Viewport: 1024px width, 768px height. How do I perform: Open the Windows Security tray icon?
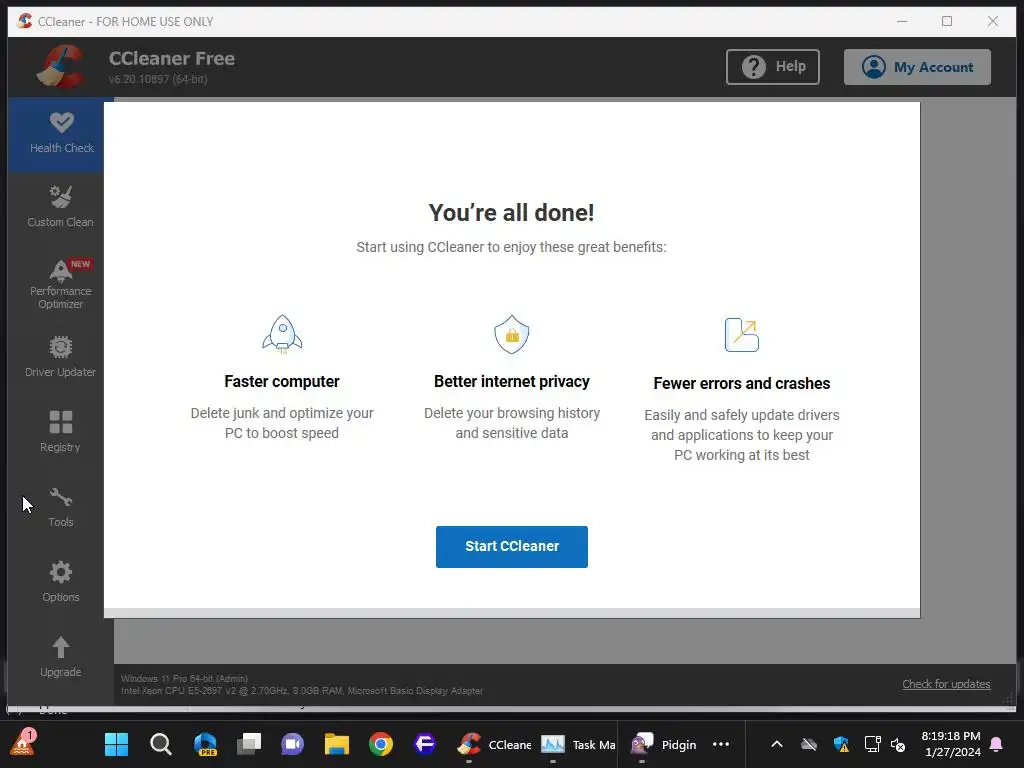pyautogui.click(x=841, y=744)
